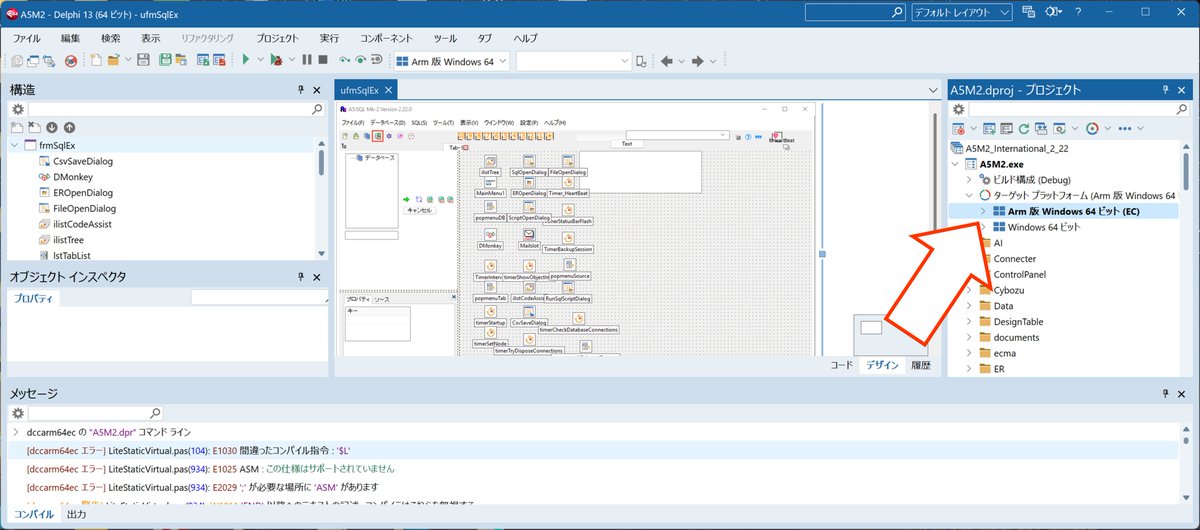The width and height of the screenshot is (1200, 530).
Task: Close the ufmSqlEx editor tab
Action: coord(390,90)
